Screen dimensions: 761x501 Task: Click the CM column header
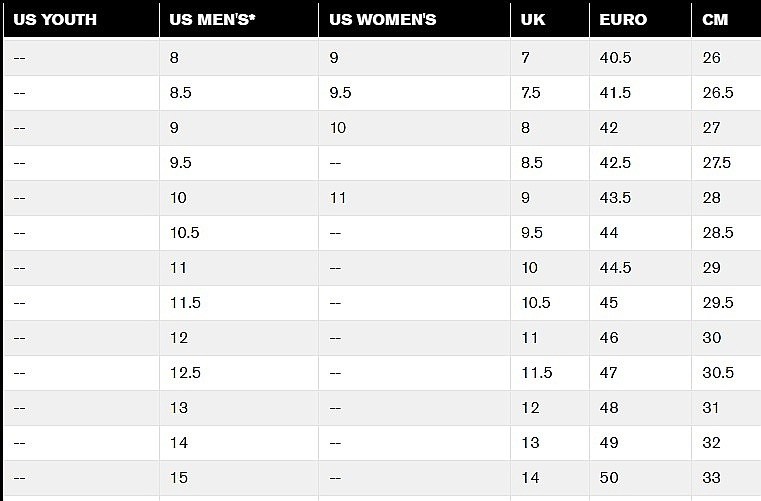[x=716, y=20]
